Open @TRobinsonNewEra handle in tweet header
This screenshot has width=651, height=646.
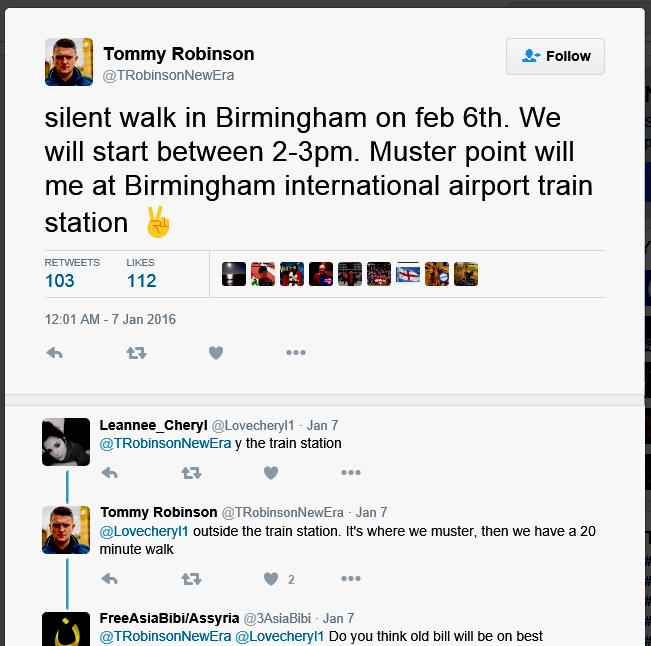coord(169,75)
